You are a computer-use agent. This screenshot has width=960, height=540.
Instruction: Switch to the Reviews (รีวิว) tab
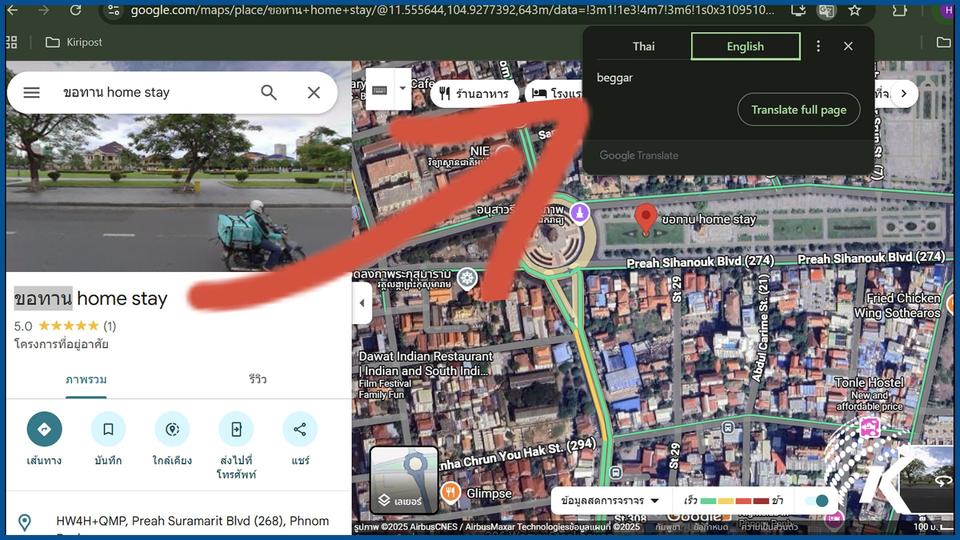(257, 380)
